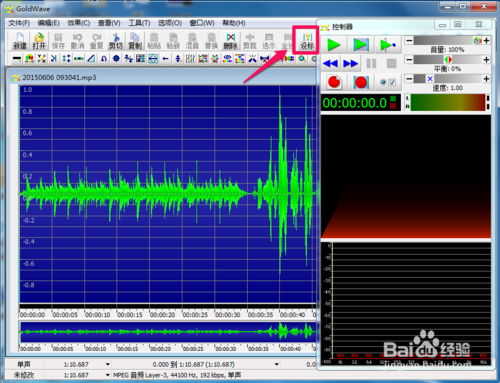Image resolution: width=500 pixels, height=383 pixels.
Task: Increase speed with the 速度 plus button
Action: tap(486, 79)
